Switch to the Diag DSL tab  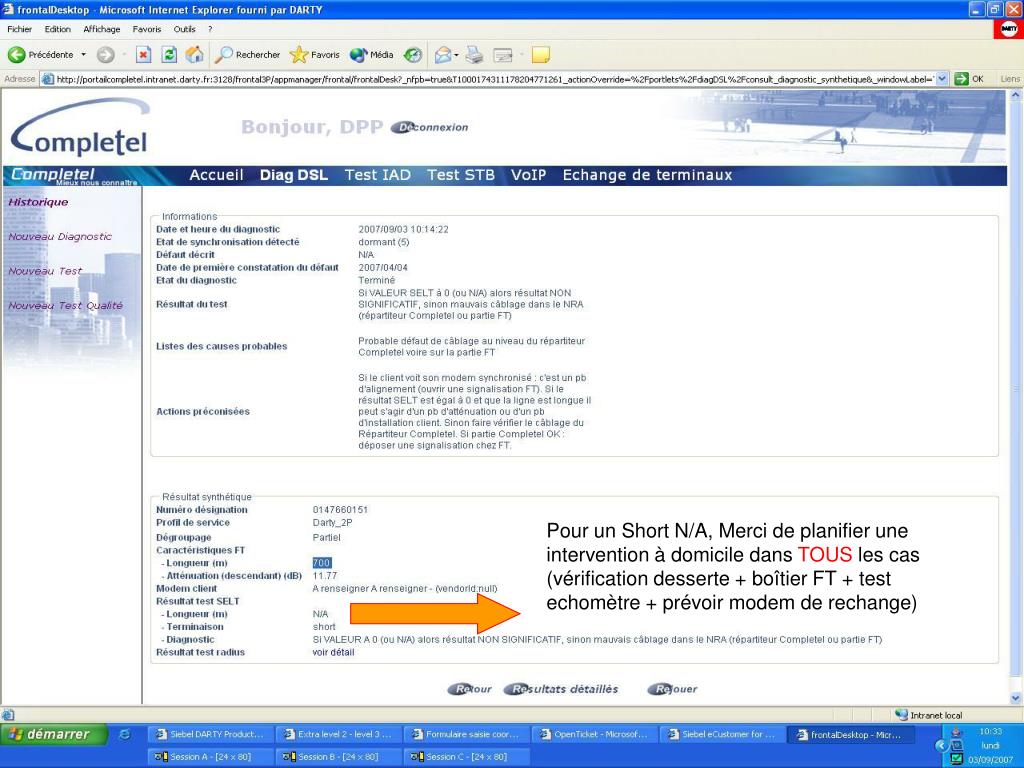pyautogui.click(x=294, y=175)
